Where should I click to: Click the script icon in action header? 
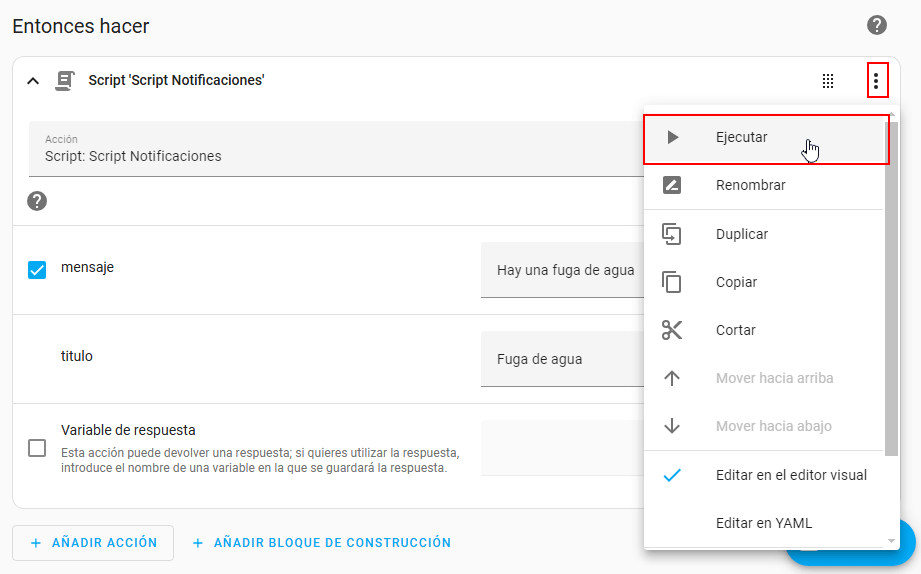pyautogui.click(x=65, y=80)
